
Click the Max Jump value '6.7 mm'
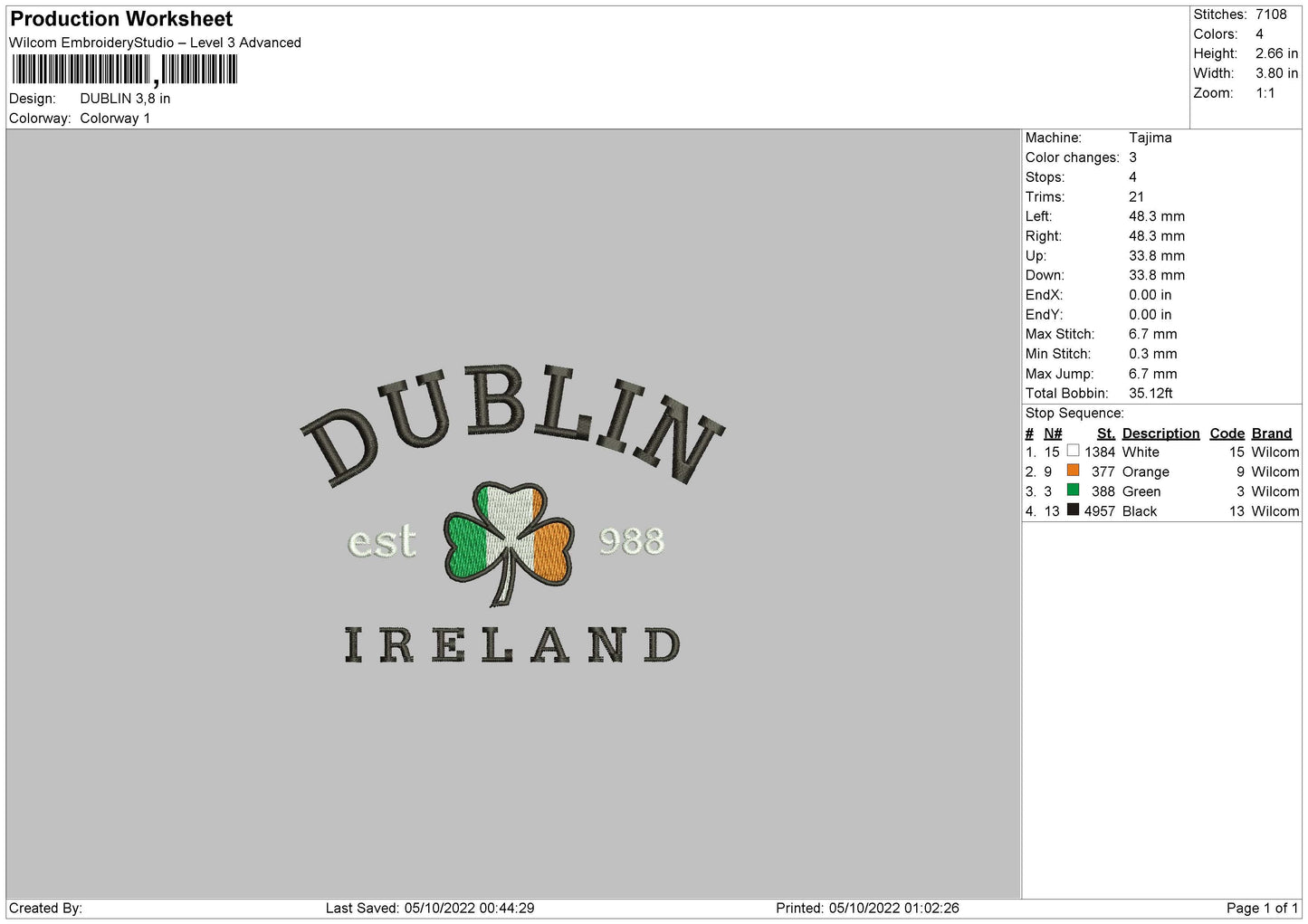[x=1152, y=374]
